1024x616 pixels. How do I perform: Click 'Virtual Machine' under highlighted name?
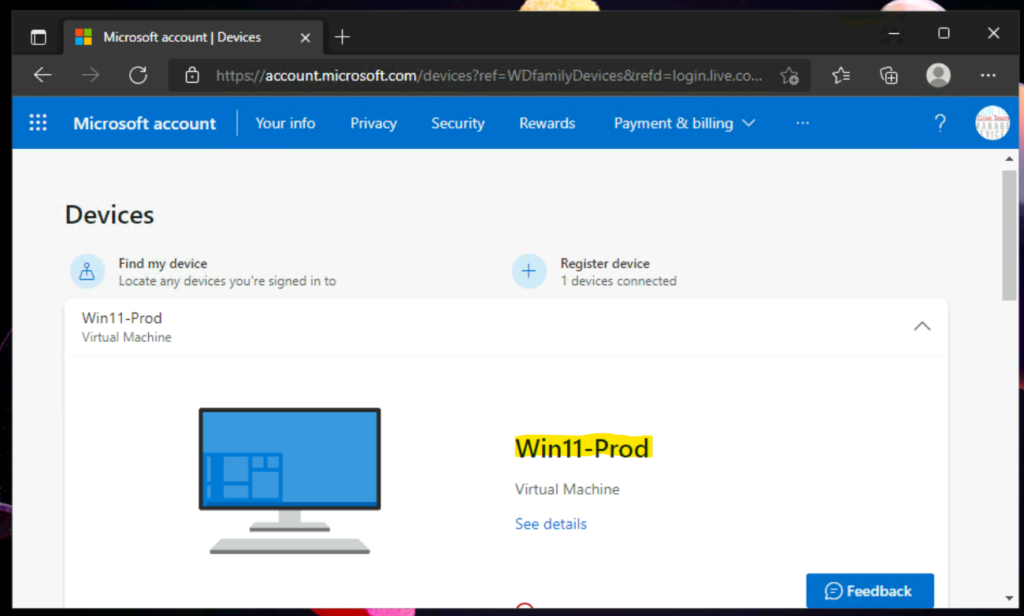point(567,489)
